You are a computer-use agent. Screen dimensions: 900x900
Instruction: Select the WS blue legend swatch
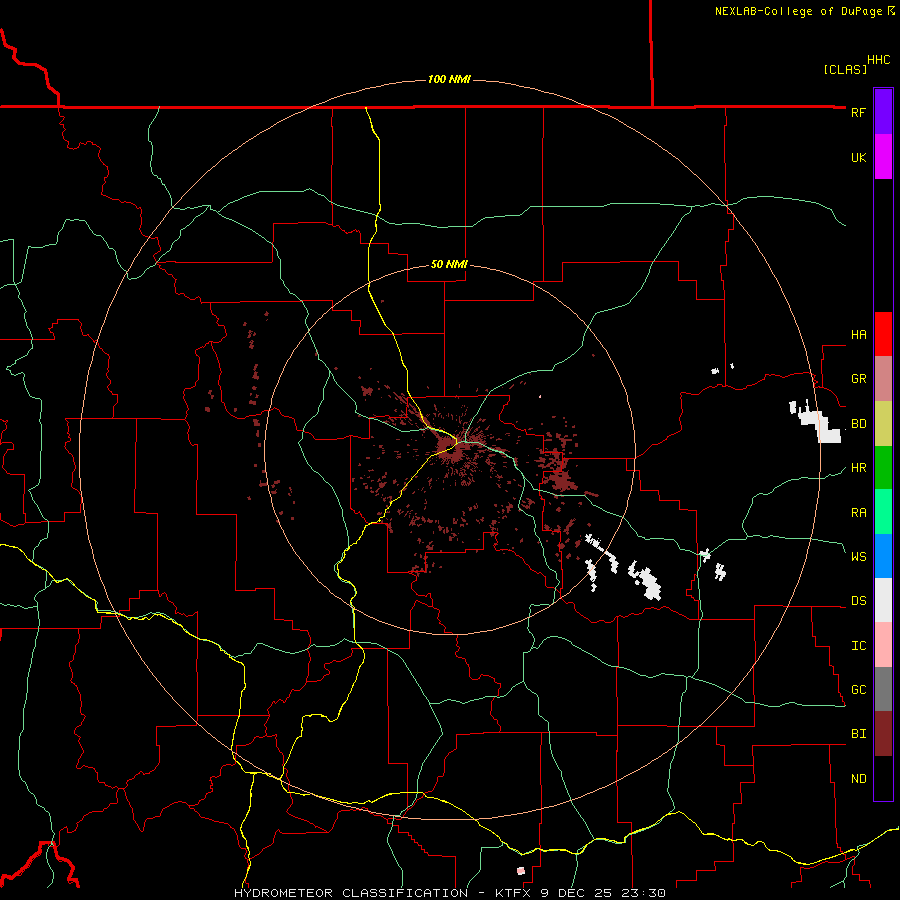point(883,556)
